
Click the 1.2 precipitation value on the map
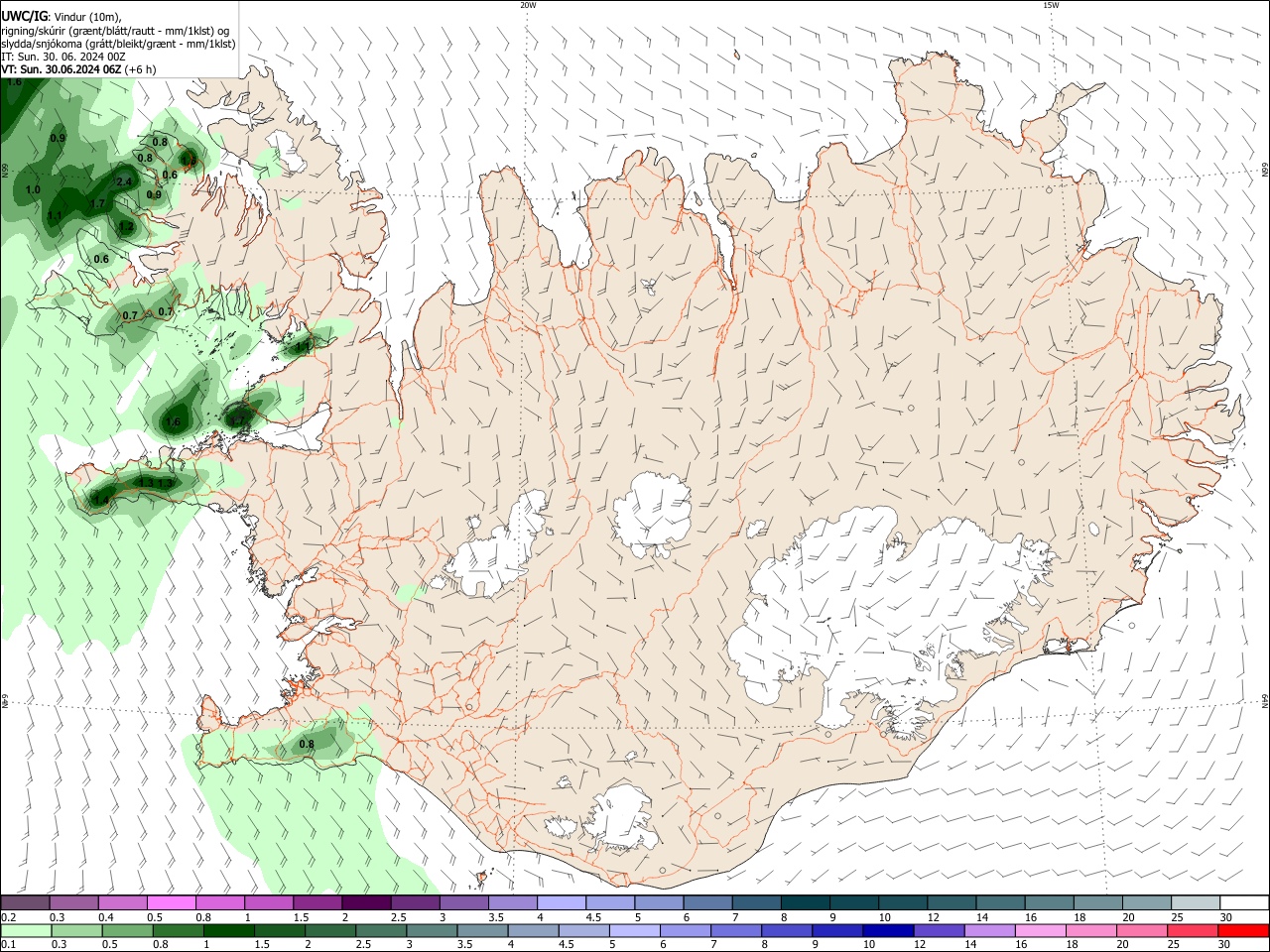coord(126,227)
